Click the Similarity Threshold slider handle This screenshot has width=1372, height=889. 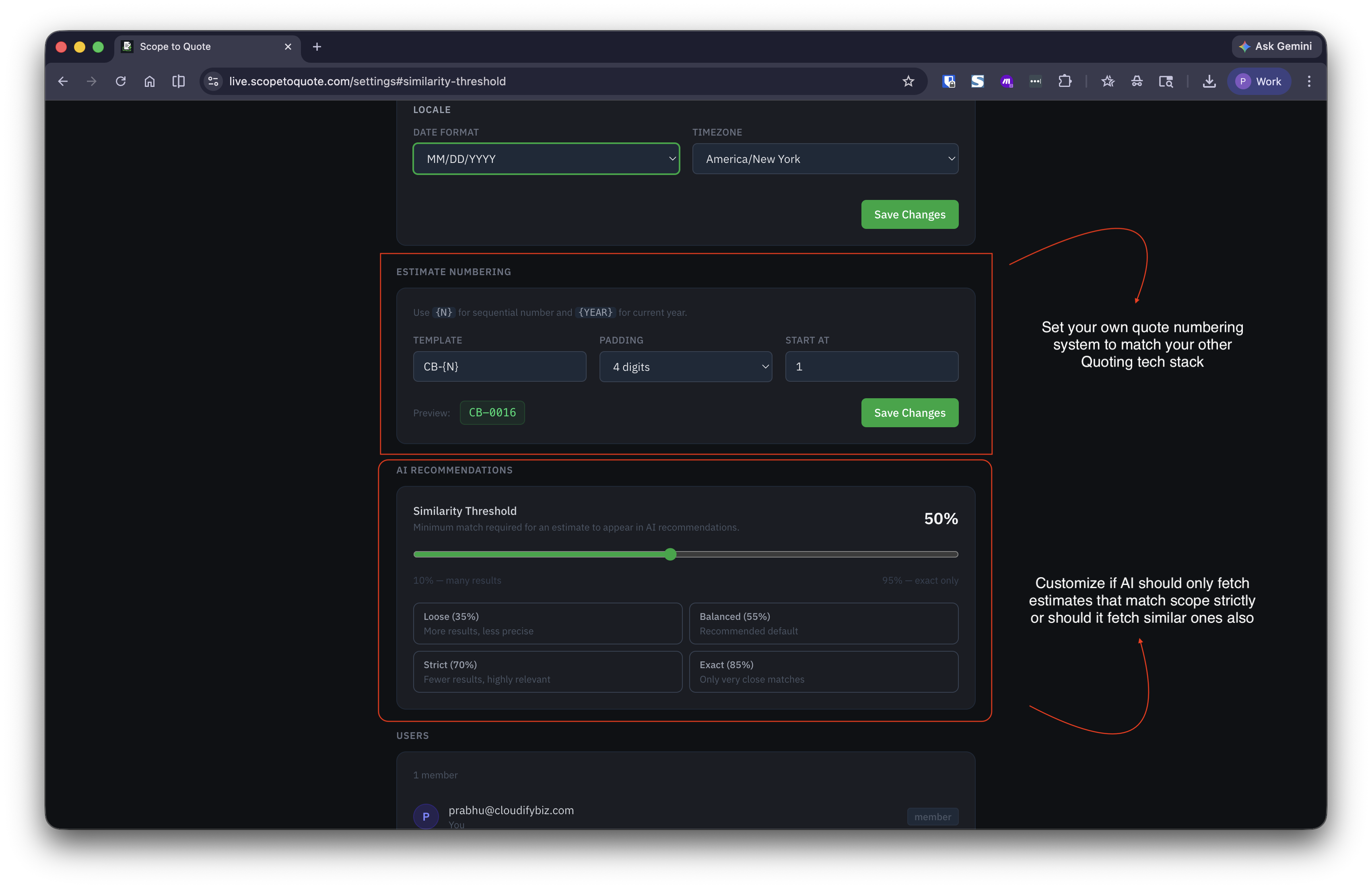[x=670, y=554]
